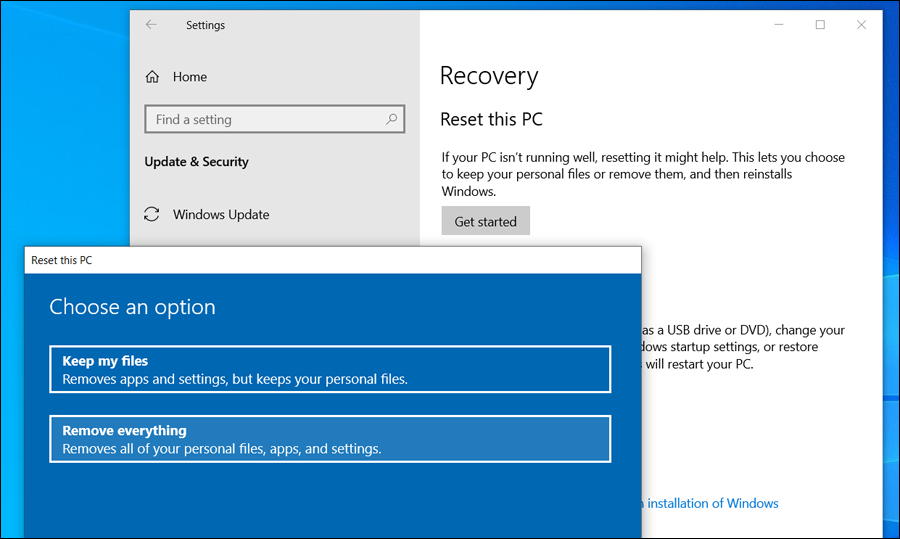Choose the Keep my files option
The image size is (900, 539).
pyautogui.click(x=330, y=370)
